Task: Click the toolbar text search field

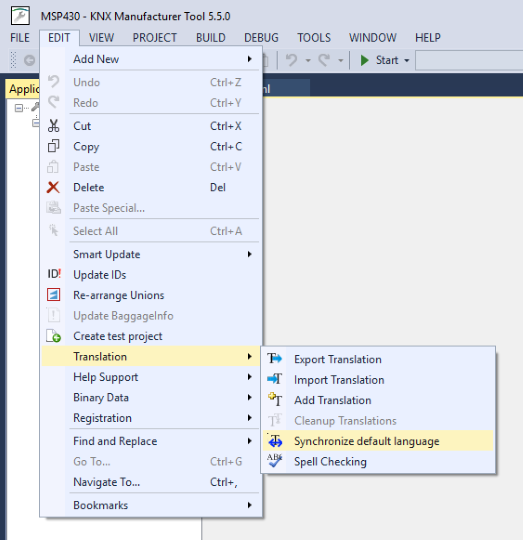Action: [x=469, y=60]
